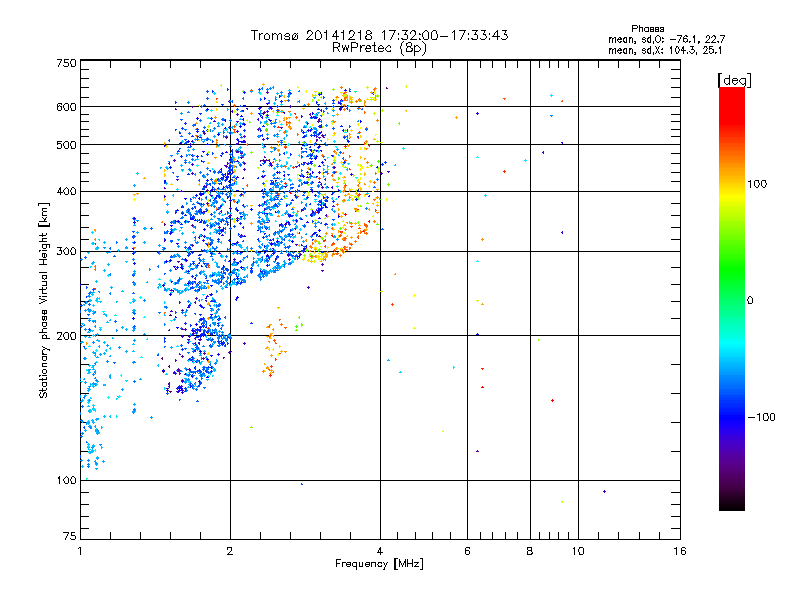Click the y-axis tick label '750'

(66, 63)
